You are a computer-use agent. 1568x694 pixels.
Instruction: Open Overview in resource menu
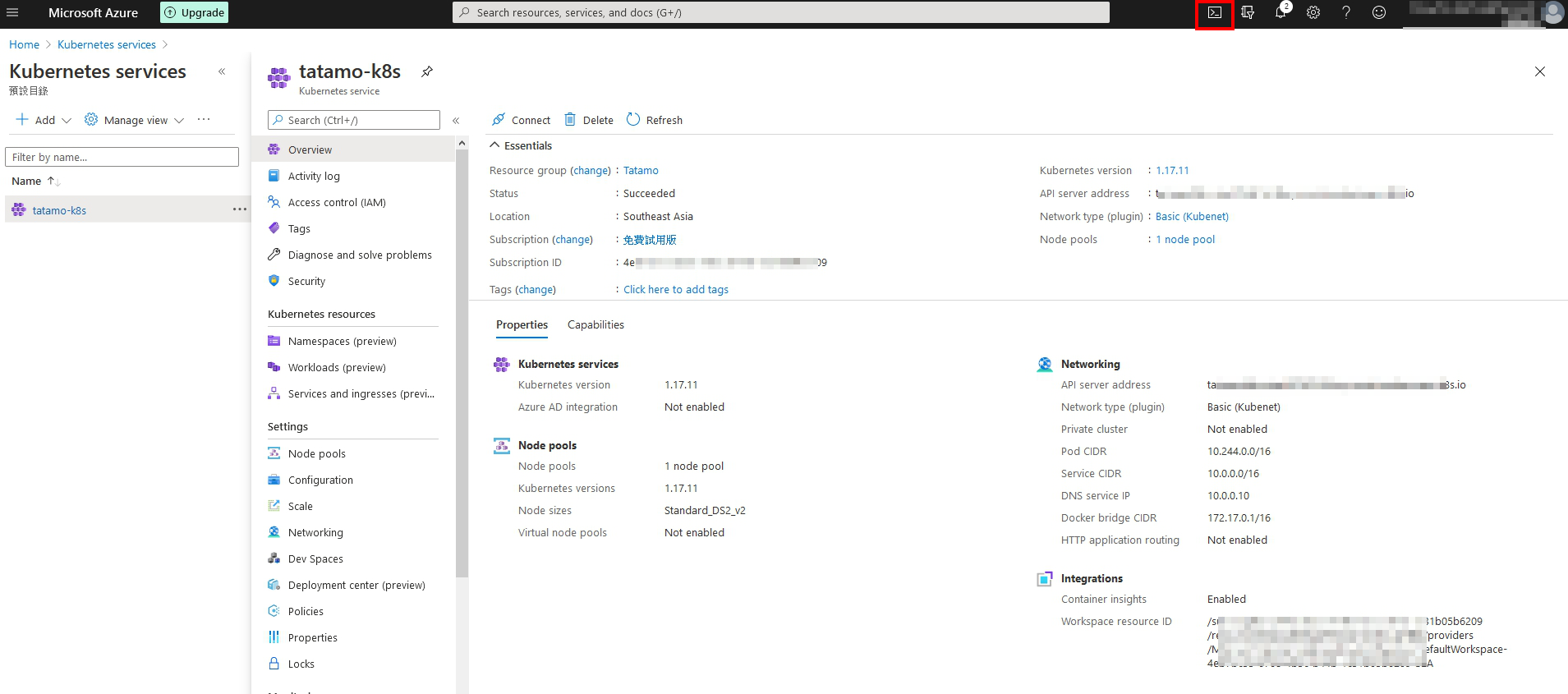354,149
